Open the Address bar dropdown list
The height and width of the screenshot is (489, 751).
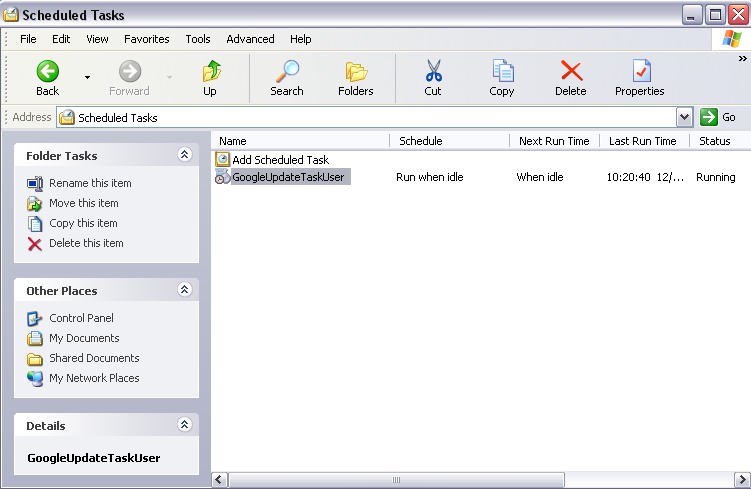[x=684, y=117]
